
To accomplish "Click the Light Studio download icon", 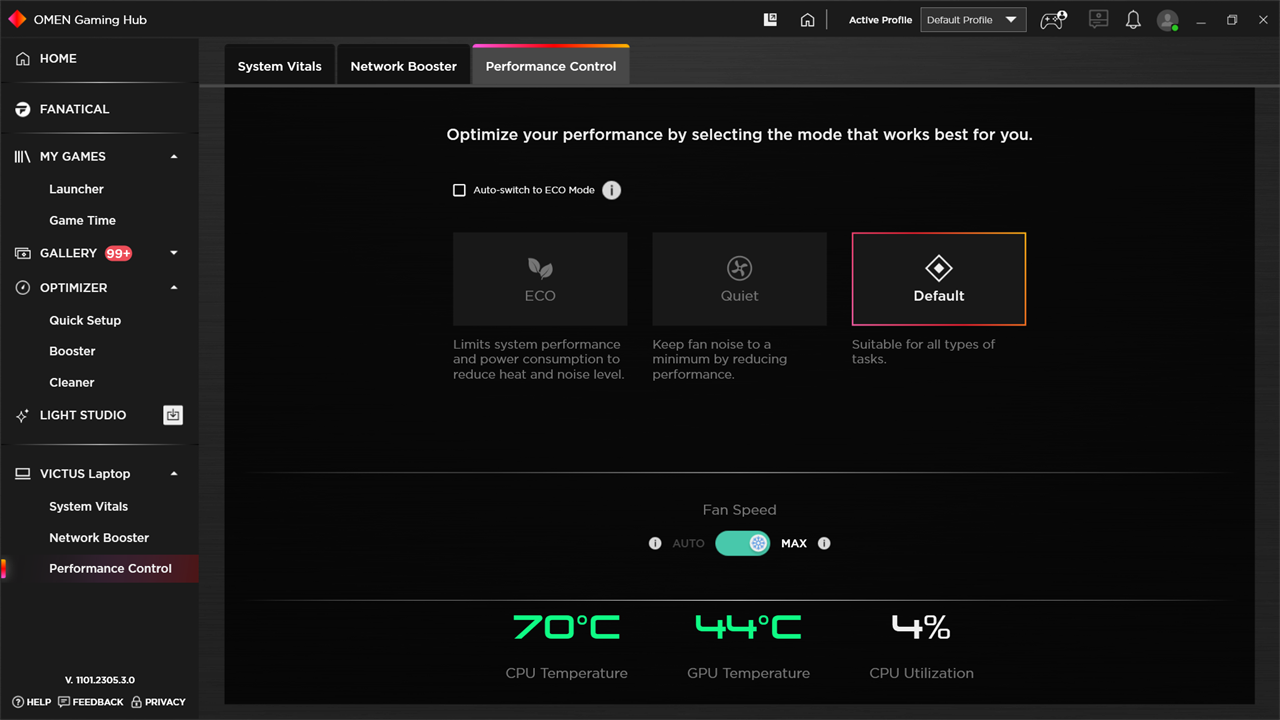I will (x=173, y=415).
